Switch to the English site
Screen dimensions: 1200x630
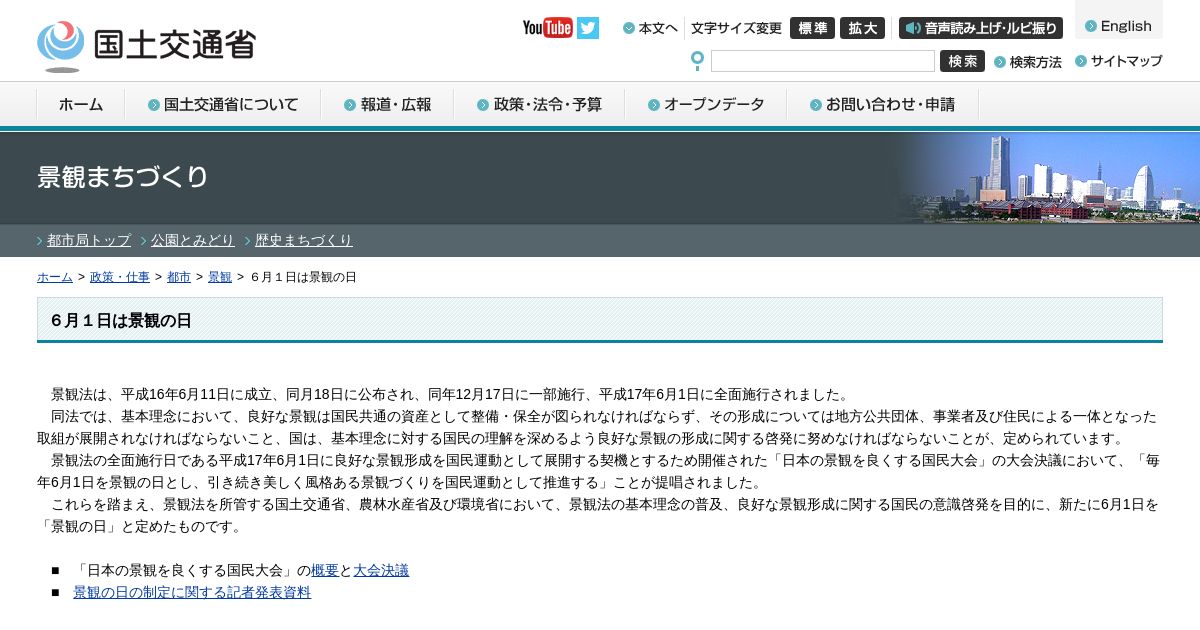click(1119, 26)
